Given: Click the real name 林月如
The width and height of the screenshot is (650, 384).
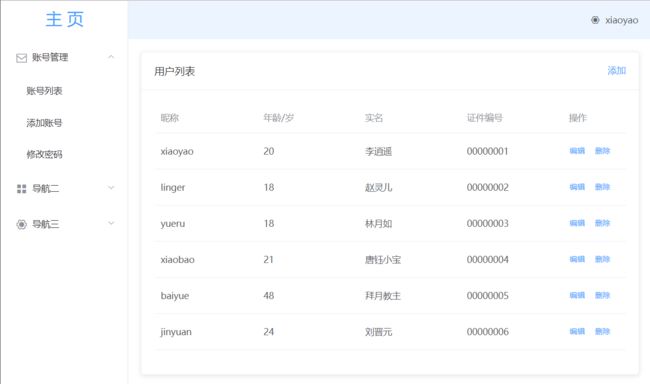Looking at the screenshot, I should (378, 224).
